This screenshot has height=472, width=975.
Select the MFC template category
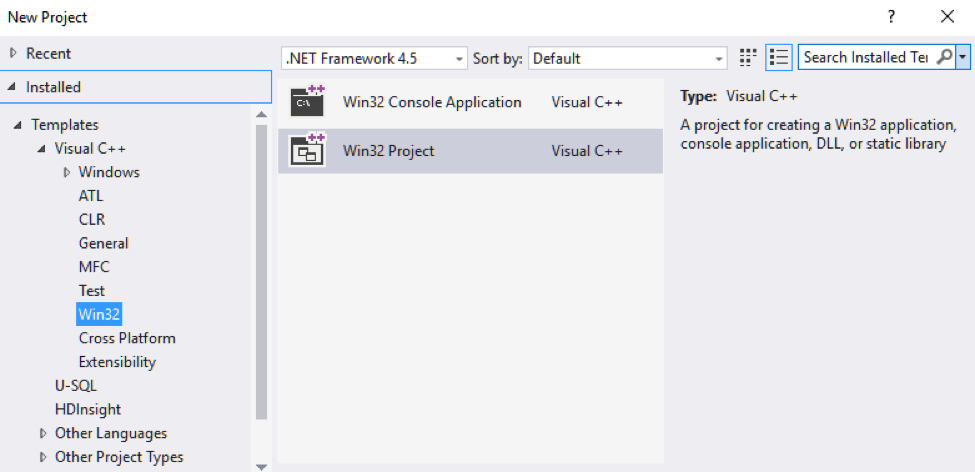pos(94,267)
